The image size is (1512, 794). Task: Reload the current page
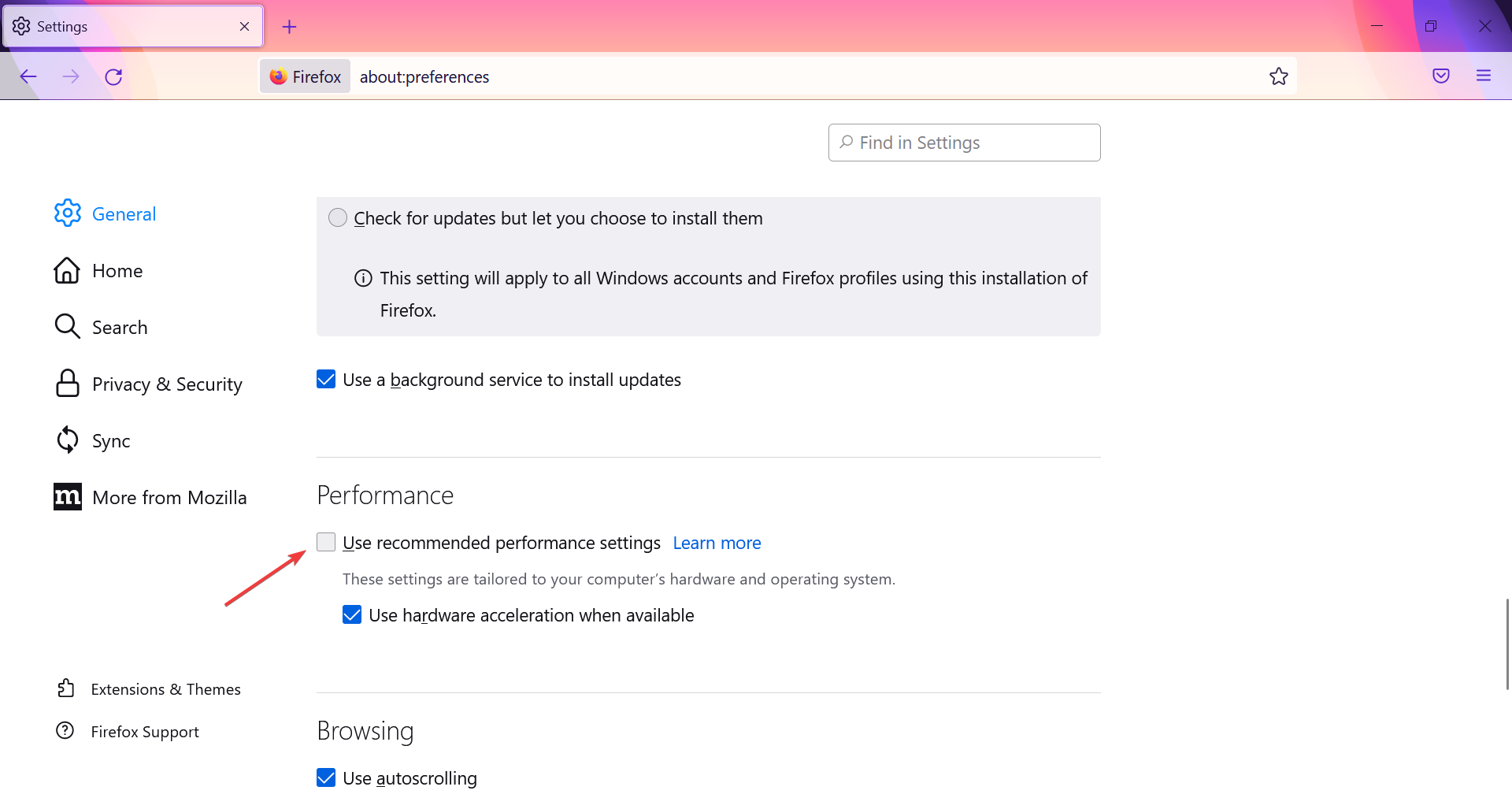(113, 76)
